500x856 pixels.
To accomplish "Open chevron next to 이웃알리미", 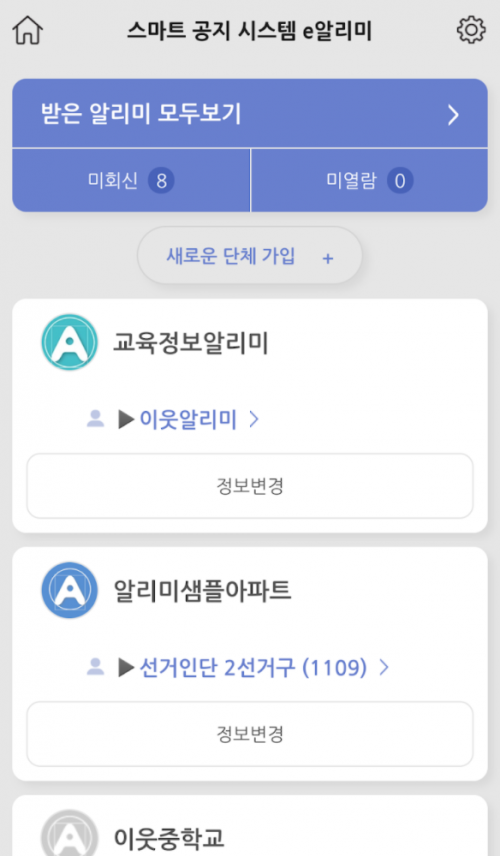I will [254, 419].
